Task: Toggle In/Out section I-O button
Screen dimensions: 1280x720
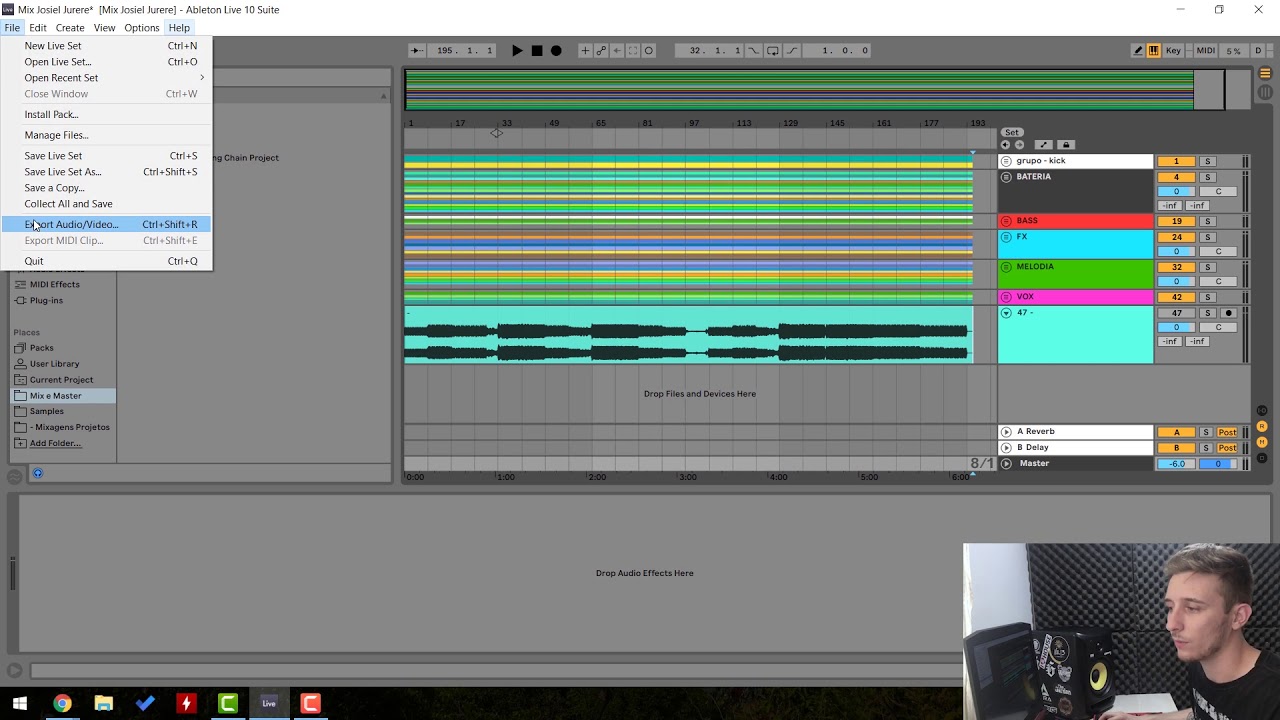Action: click(x=1262, y=411)
